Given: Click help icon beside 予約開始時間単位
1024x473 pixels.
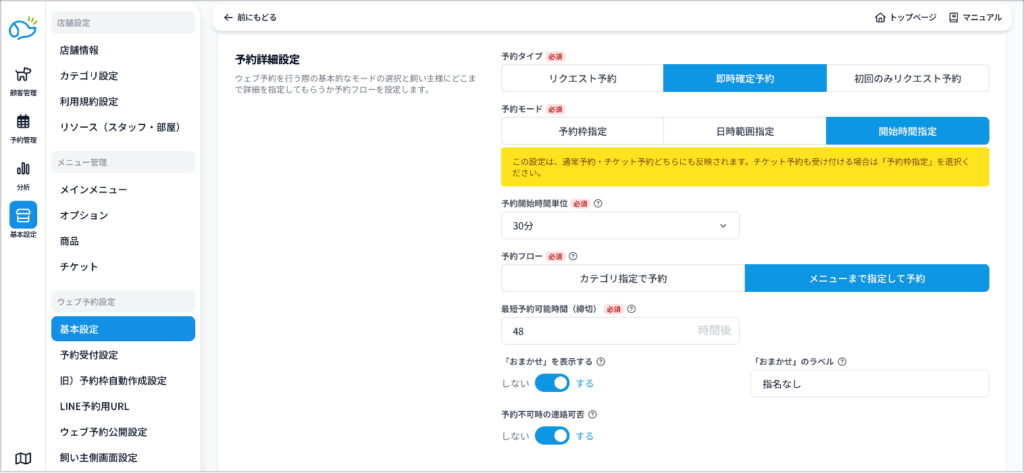Looking at the screenshot, I should click(598, 203).
